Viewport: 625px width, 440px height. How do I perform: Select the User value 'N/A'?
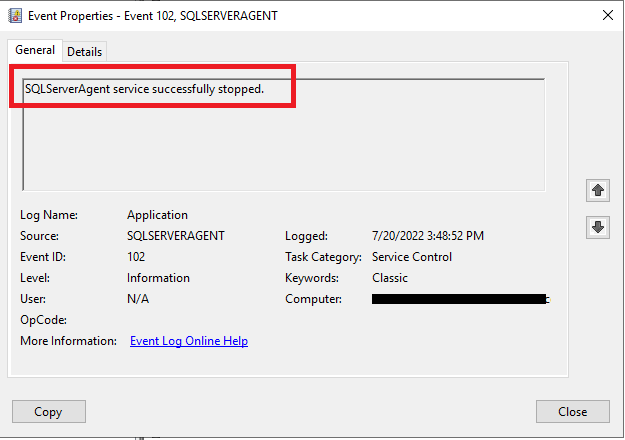click(138, 299)
